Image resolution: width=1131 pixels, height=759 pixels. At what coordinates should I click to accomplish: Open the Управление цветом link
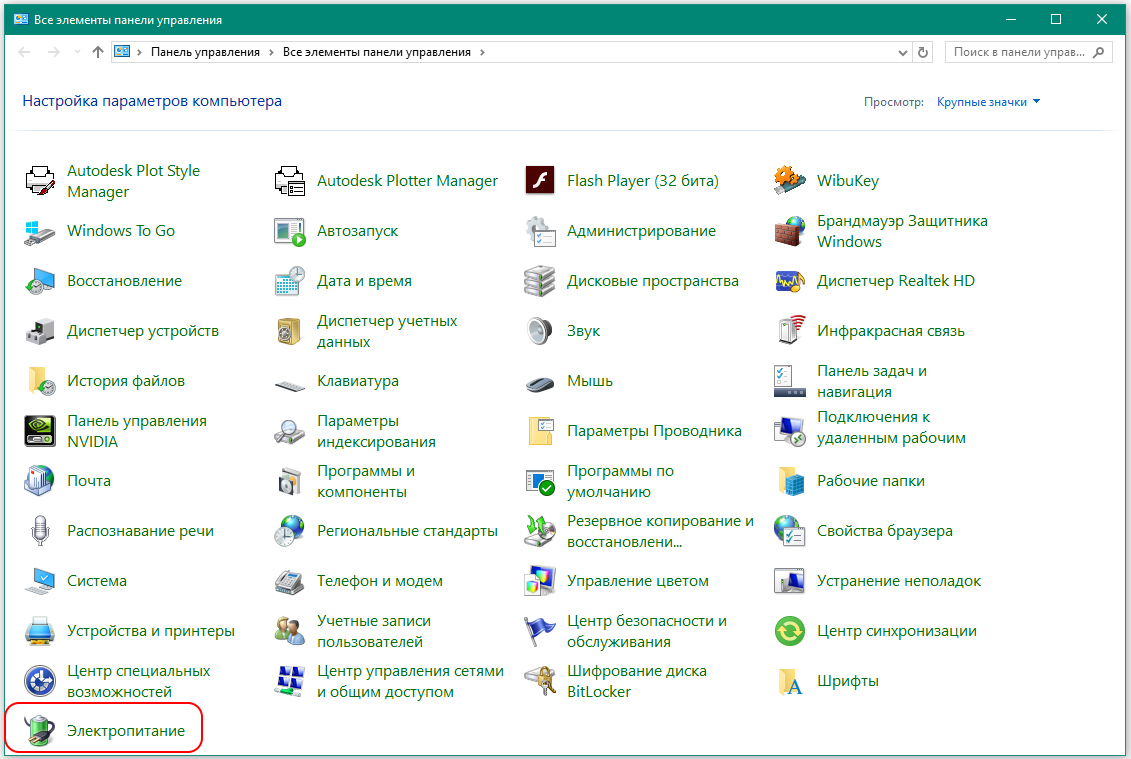point(638,581)
